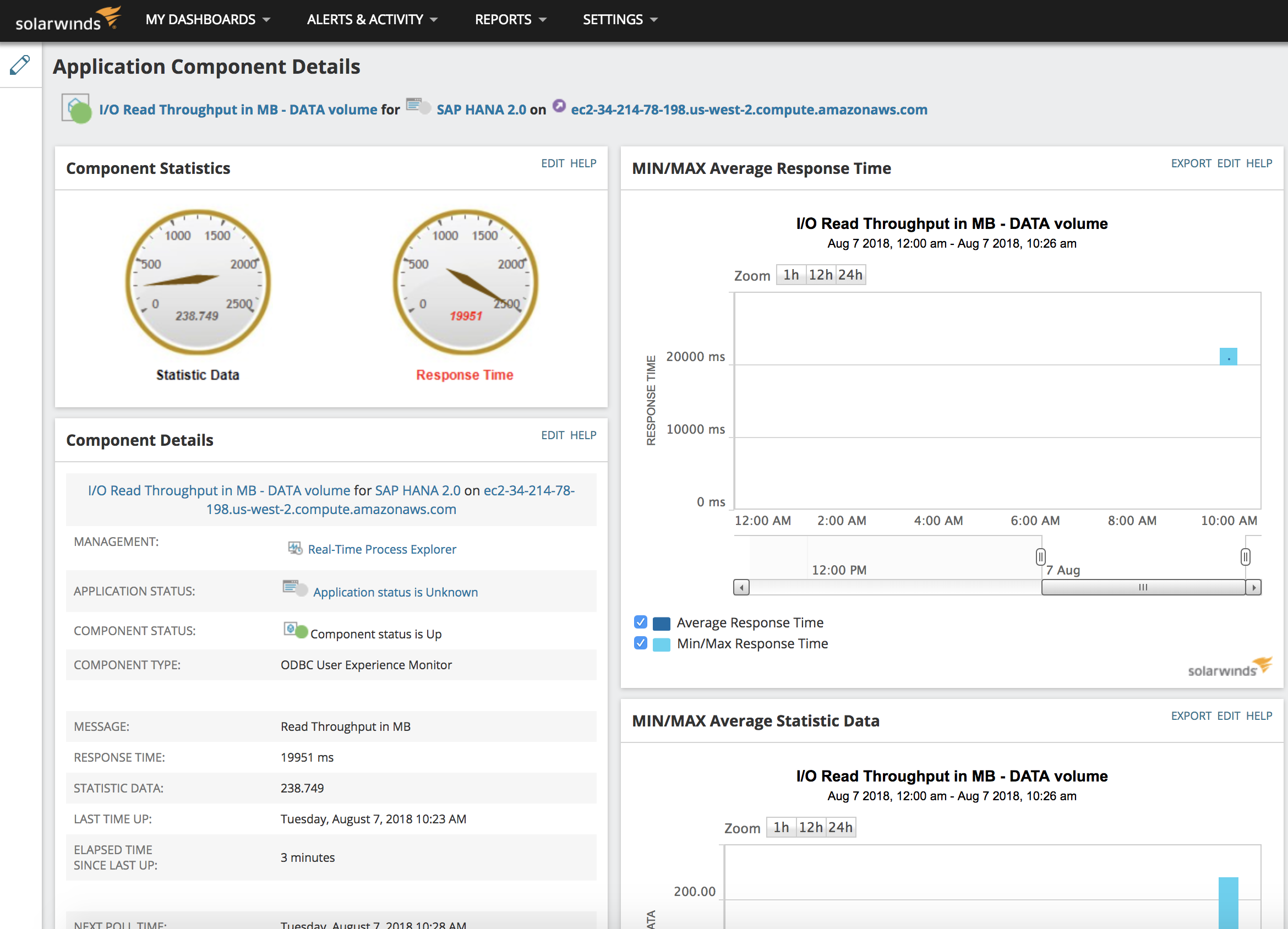Expand the Alerts & Activity menu
The height and width of the screenshot is (929, 1288).
(x=372, y=19)
